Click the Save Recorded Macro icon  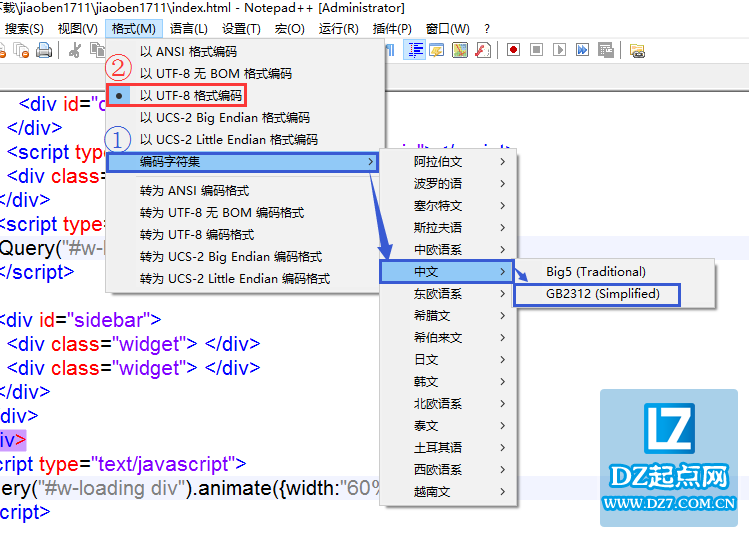coord(606,50)
